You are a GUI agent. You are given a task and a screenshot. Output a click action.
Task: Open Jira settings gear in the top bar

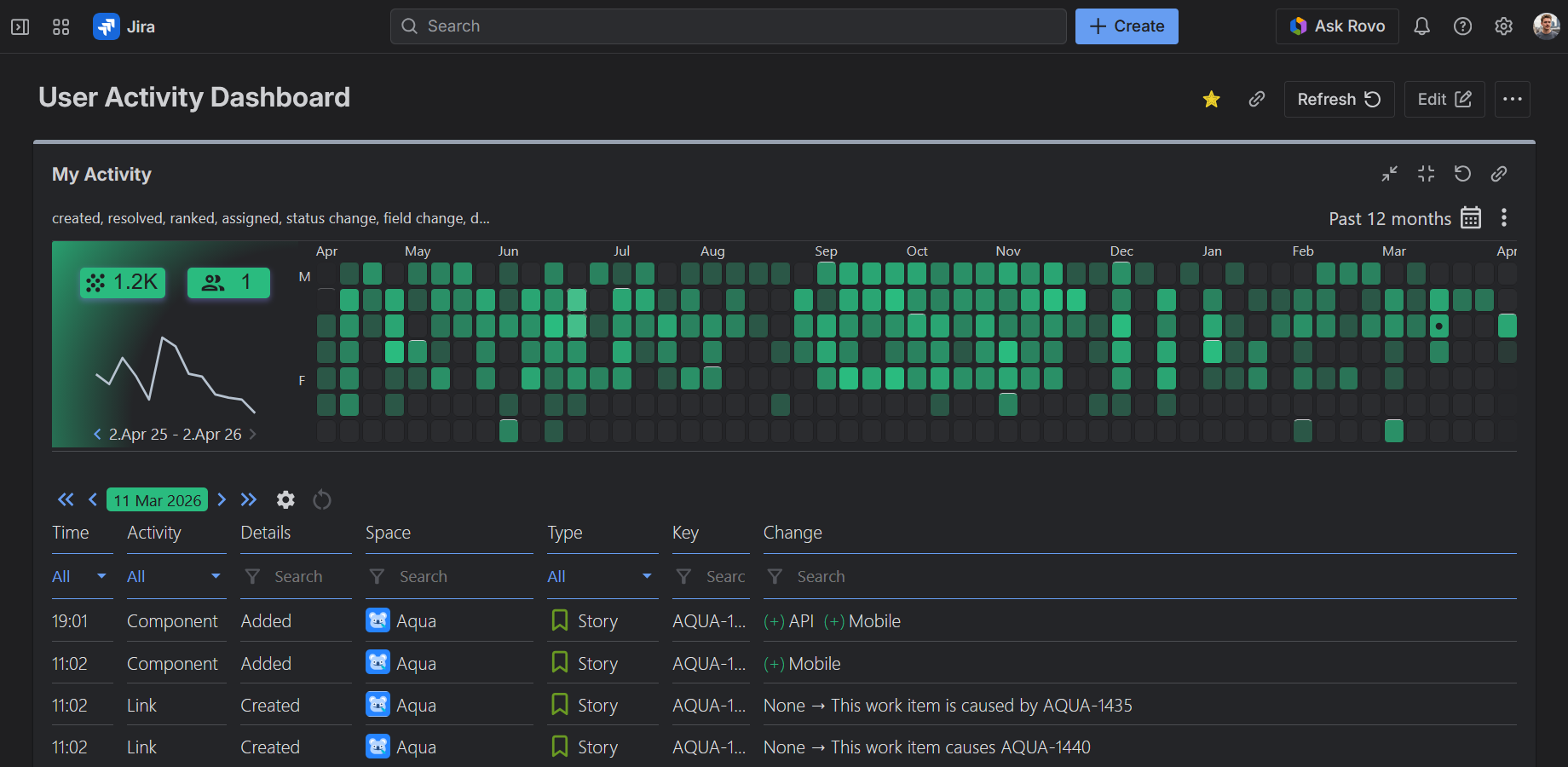point(1503,26)
